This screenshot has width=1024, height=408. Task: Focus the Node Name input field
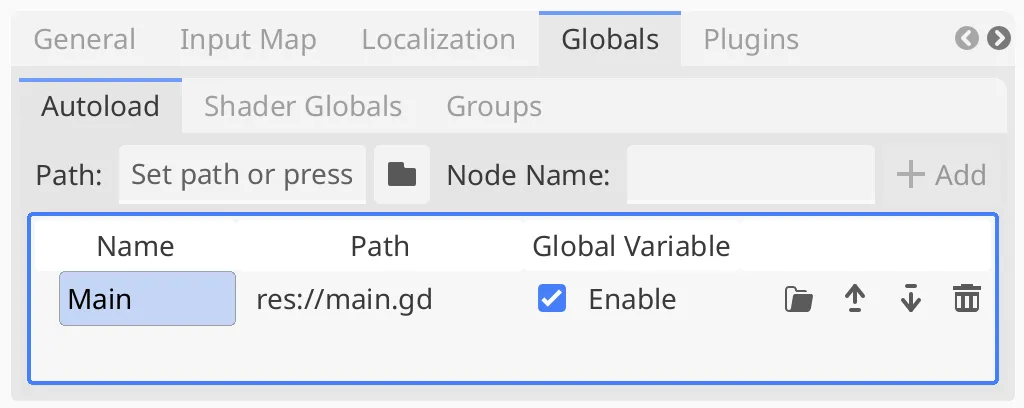[750, 174]
